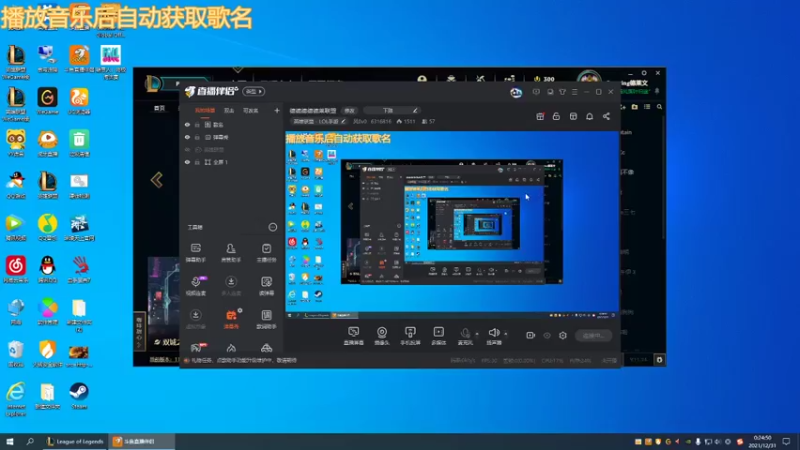The image size is (800, 450).
Task: Add a new scene with the plus icon
Action: pyautogui.click(x=277, y=110)
